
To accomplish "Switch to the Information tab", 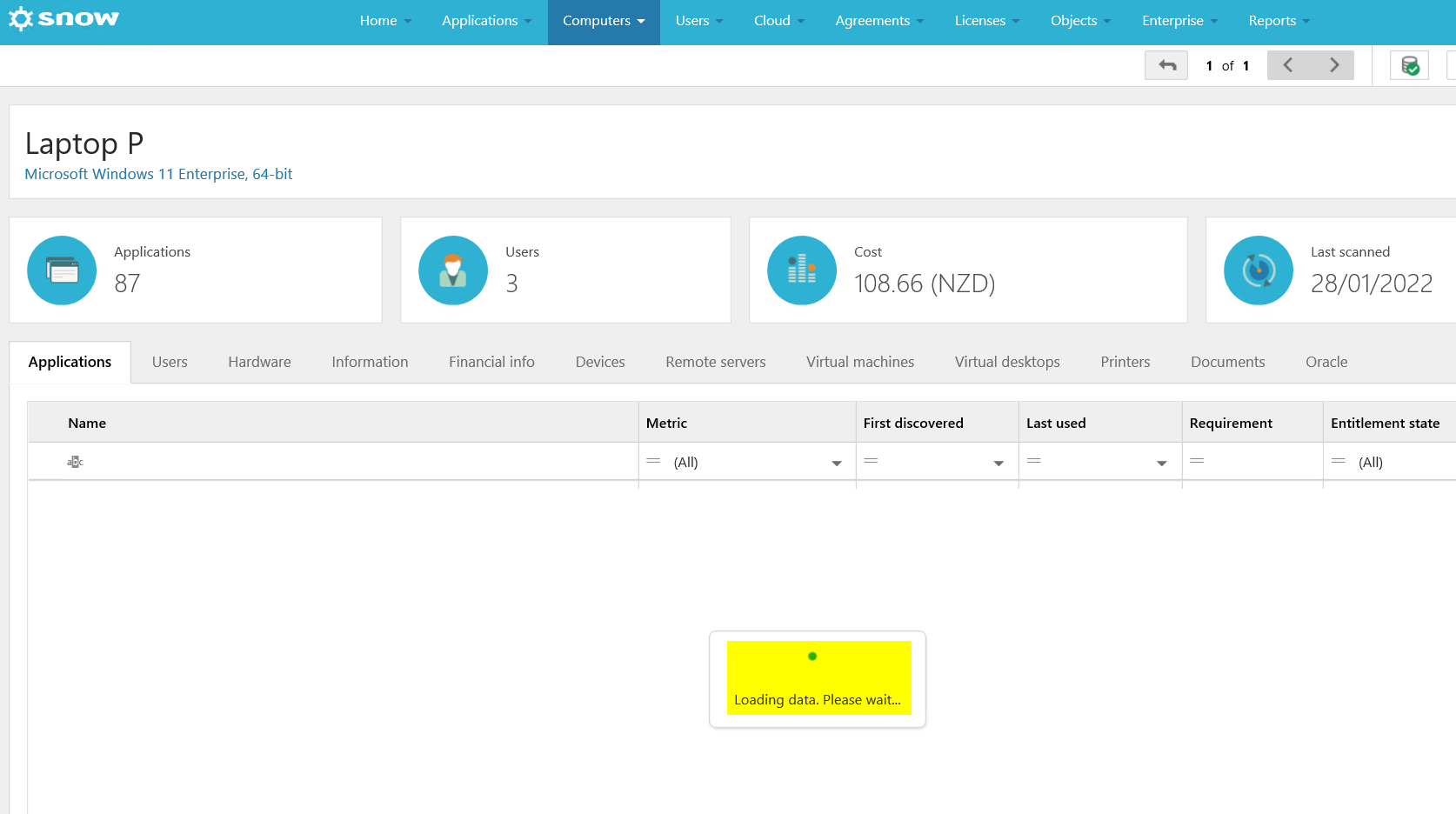I will tap(370, 362).
